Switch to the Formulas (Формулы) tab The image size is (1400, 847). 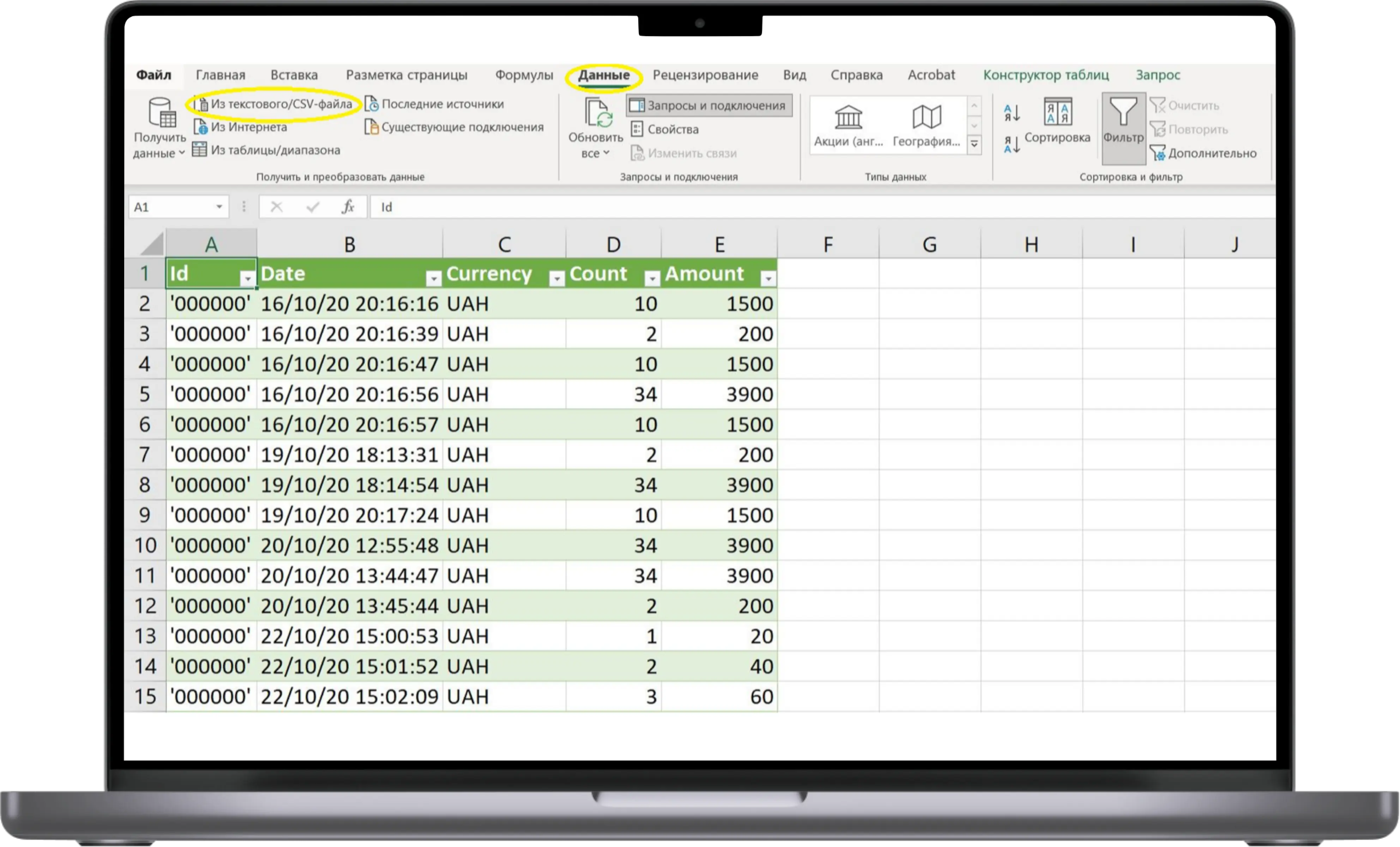(523, 75)
